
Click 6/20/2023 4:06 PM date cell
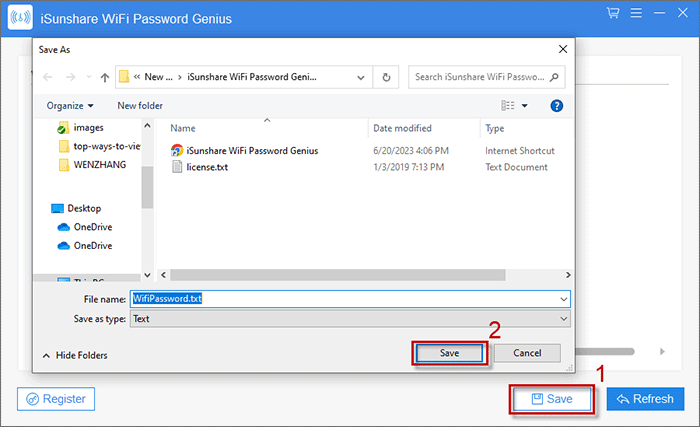(411, 151)
